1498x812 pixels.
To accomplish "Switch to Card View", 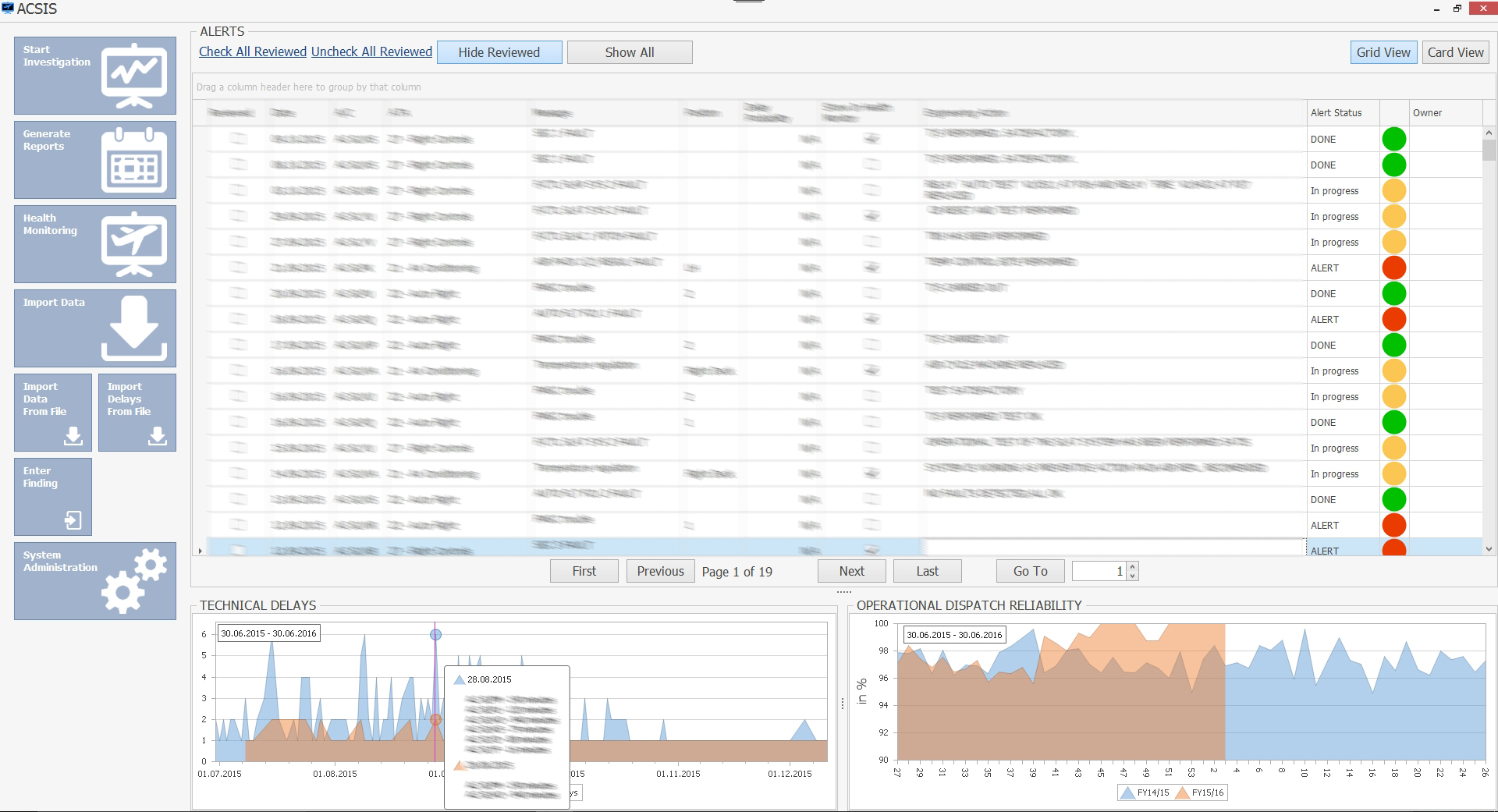I will (1454, 51).
